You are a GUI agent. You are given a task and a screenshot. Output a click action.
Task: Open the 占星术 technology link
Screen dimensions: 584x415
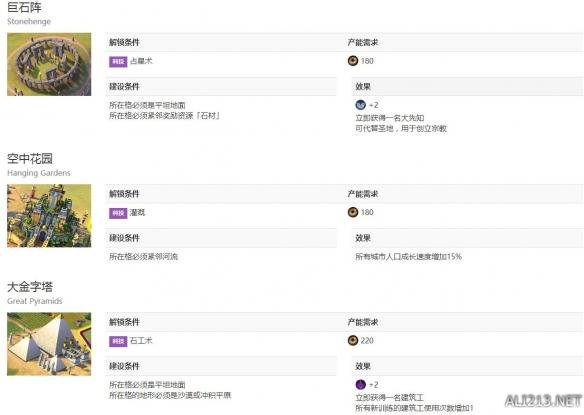coord(141,61)
